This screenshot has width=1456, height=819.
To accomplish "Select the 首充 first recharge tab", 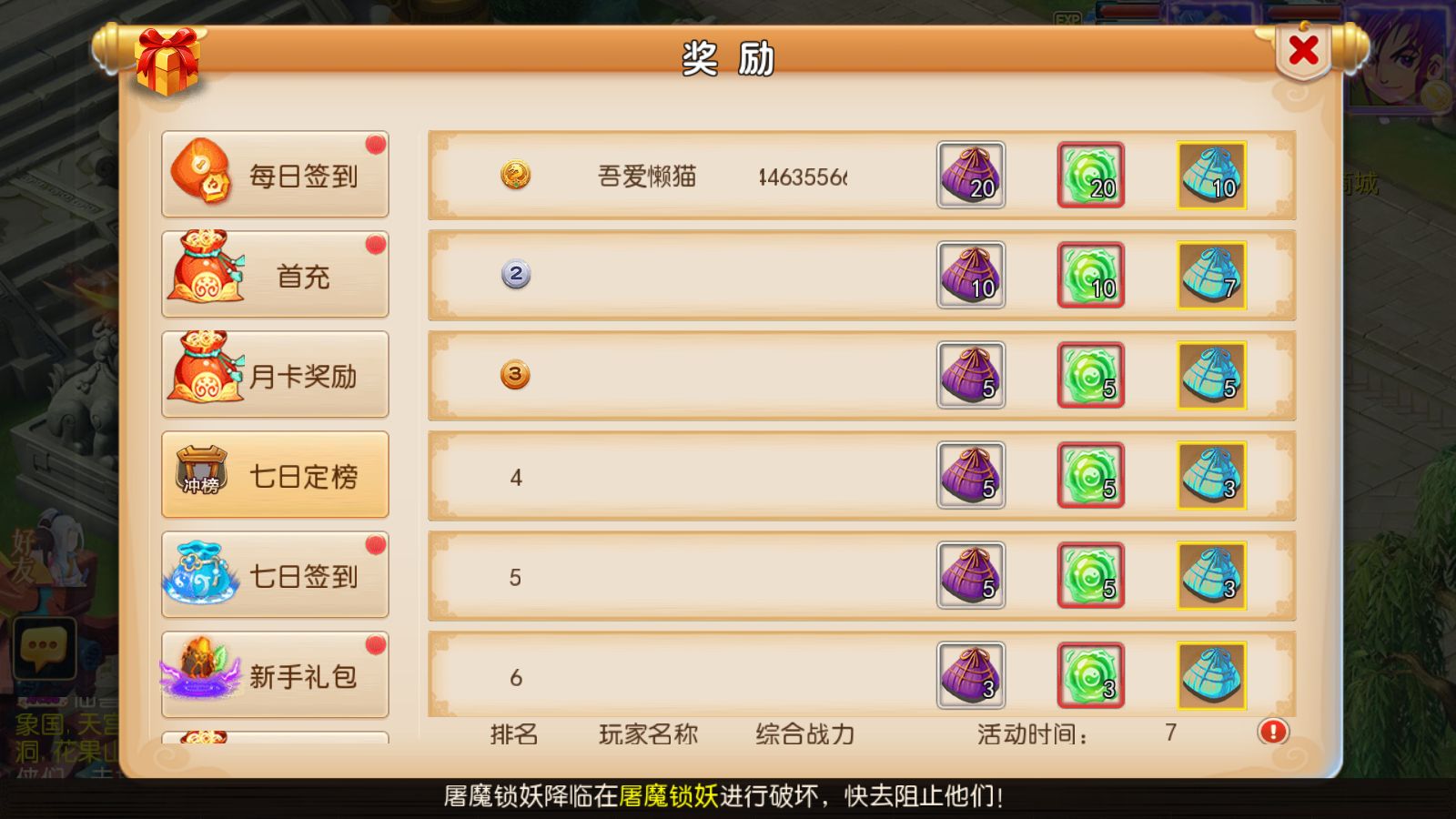I will click(275, 275).
